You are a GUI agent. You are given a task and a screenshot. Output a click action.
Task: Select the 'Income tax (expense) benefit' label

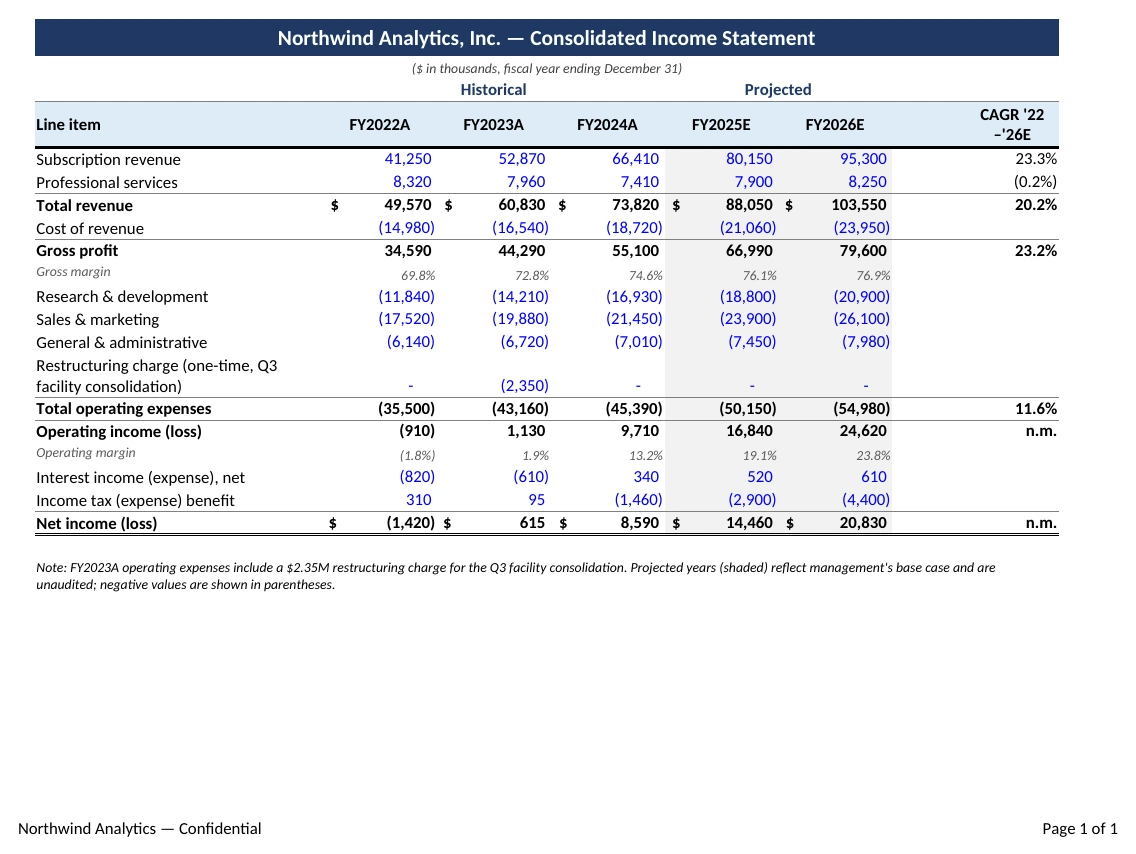point(135,501)
